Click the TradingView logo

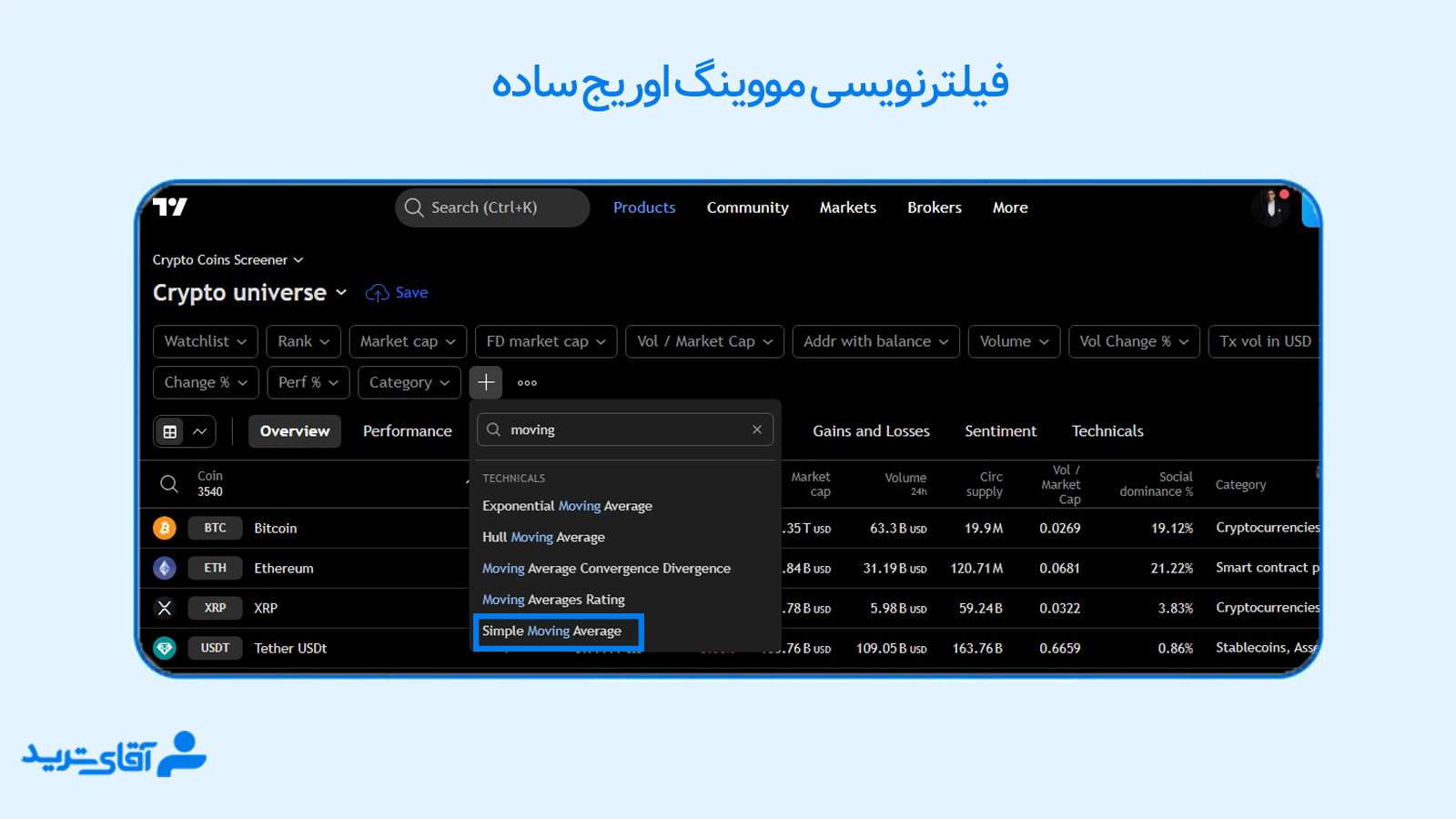tap(168, 207)
